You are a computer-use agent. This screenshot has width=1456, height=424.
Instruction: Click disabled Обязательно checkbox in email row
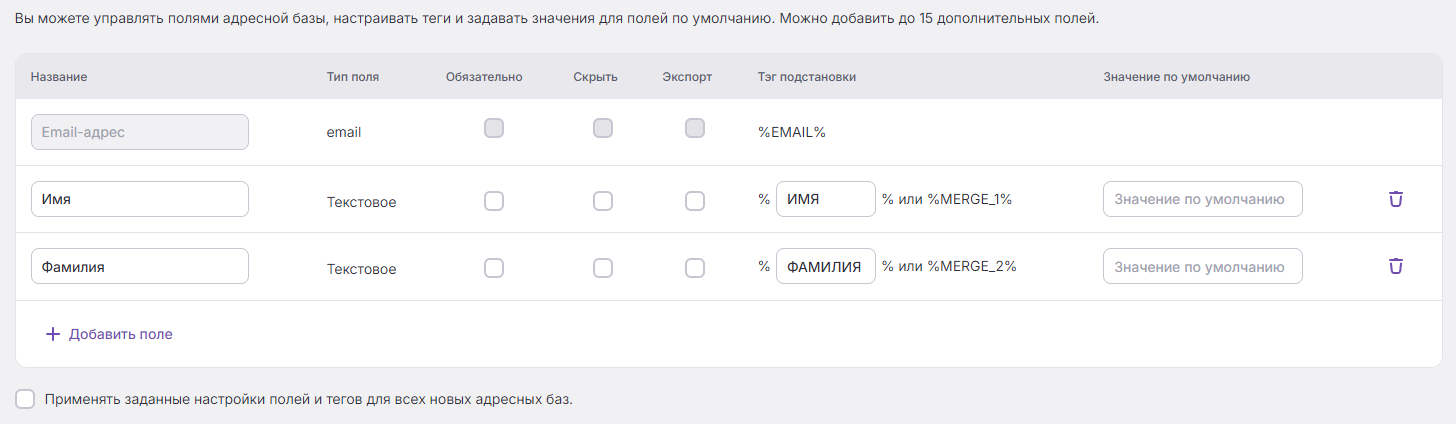494,128
